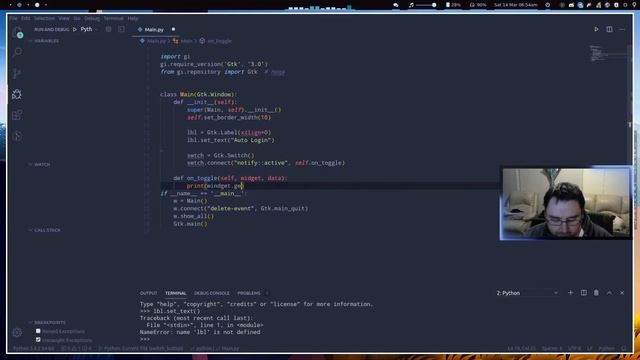Collapse the VARIABLES section
Viewport: 640px width, 360px height.
[44, 41]
